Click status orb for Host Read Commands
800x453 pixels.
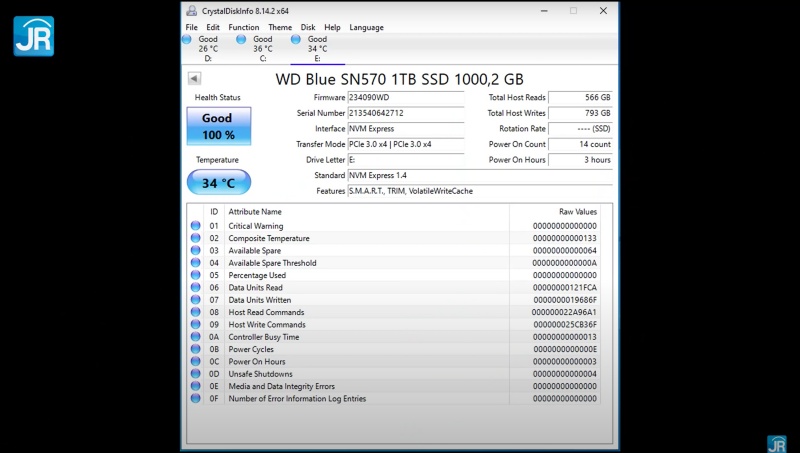coord(195,312)
